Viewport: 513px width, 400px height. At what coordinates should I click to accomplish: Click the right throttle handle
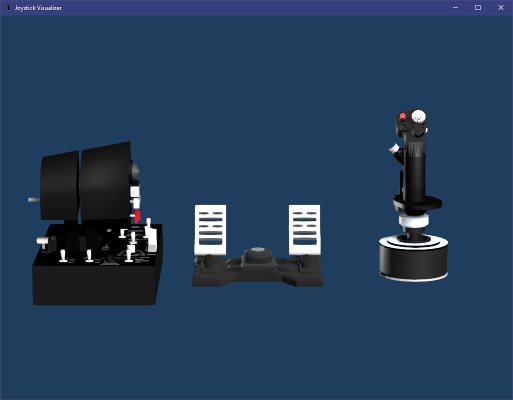coord(105,182)
